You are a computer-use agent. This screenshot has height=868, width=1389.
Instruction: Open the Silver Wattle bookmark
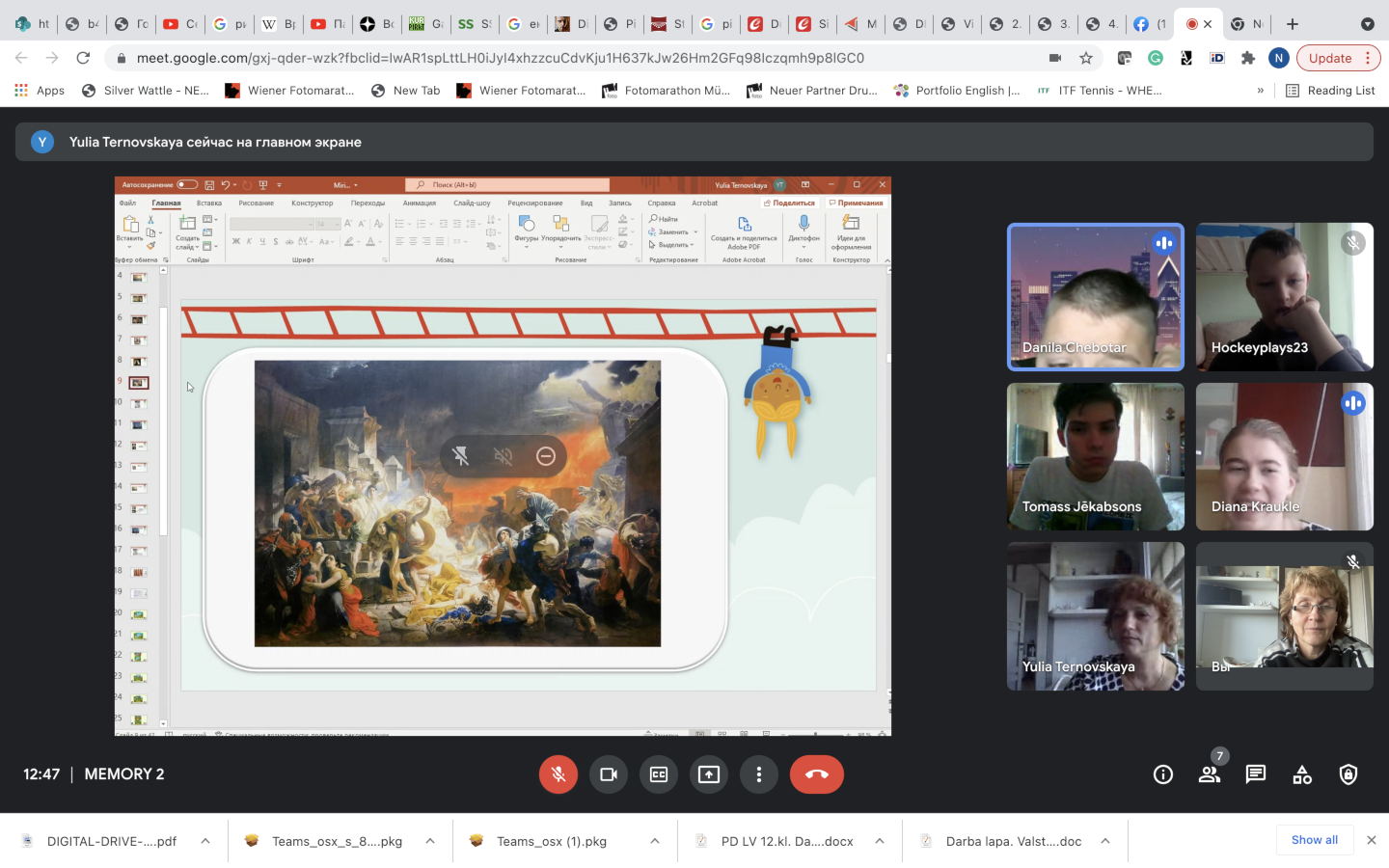[146, 91]
